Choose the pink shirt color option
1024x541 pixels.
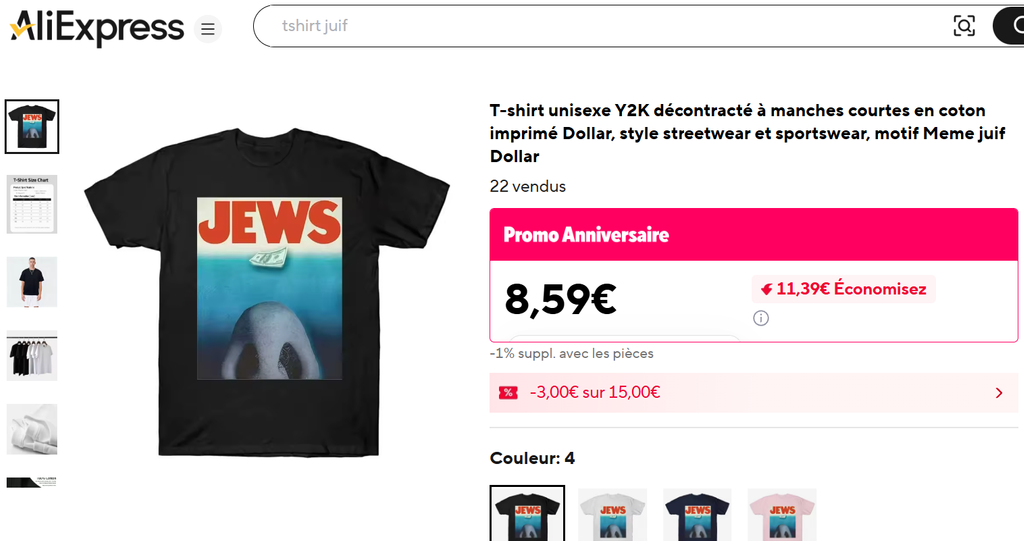coord(782,515)
